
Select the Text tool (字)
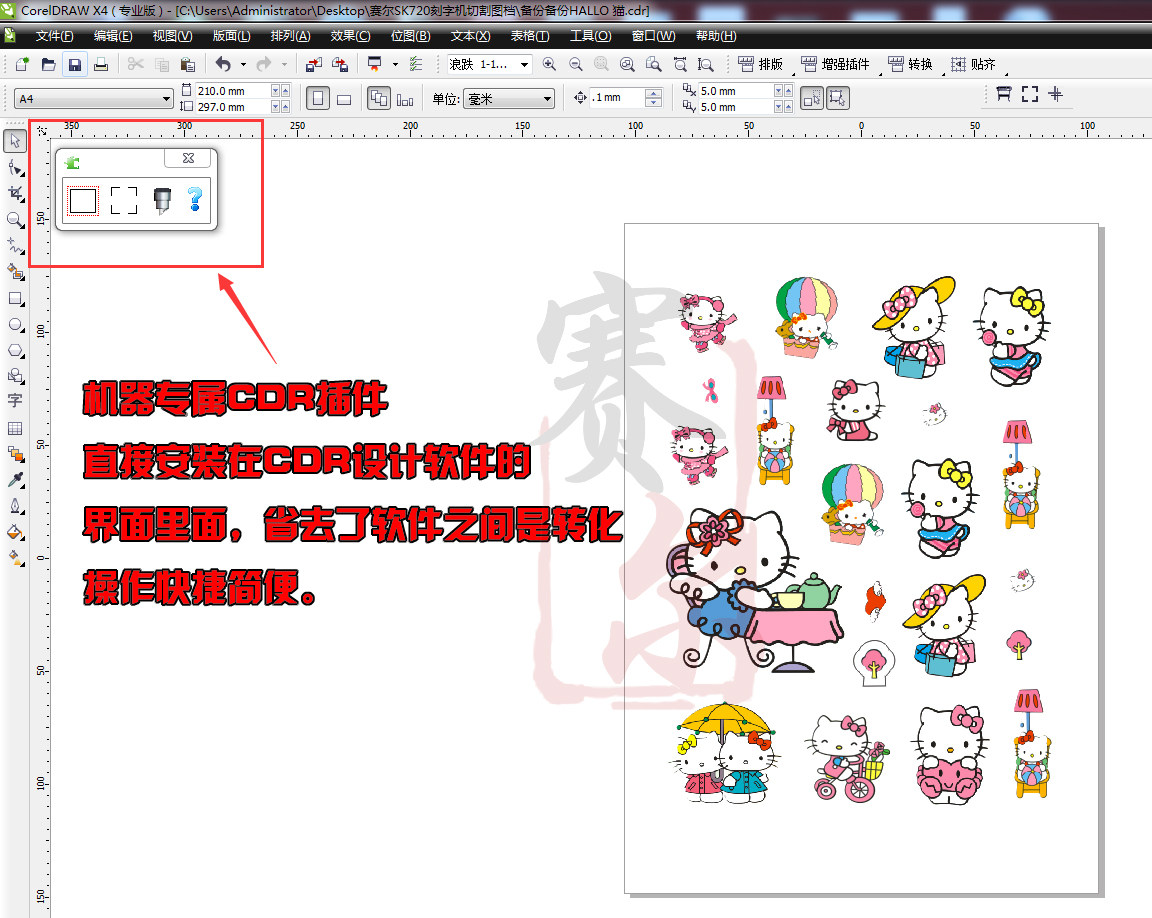(15, 401)
